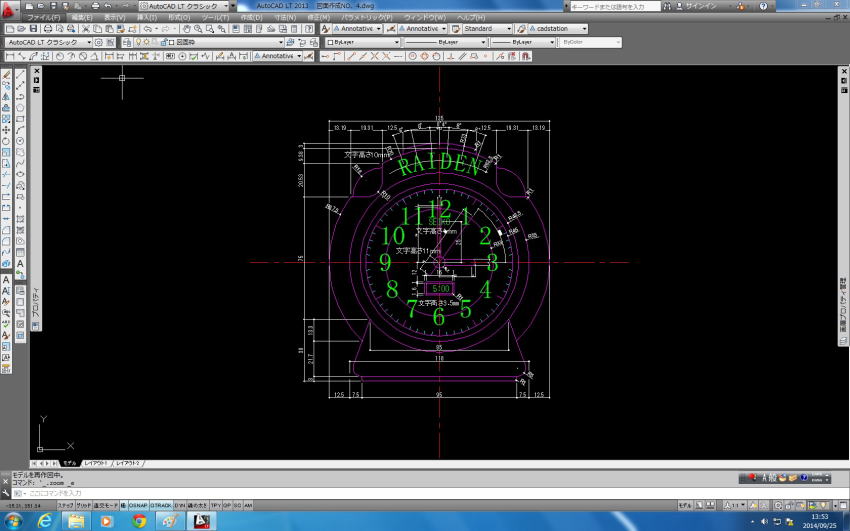The width and height of the screenshot is (850, 531).
Task: Click the Cut scissors icon
Action: click(86, 29)
